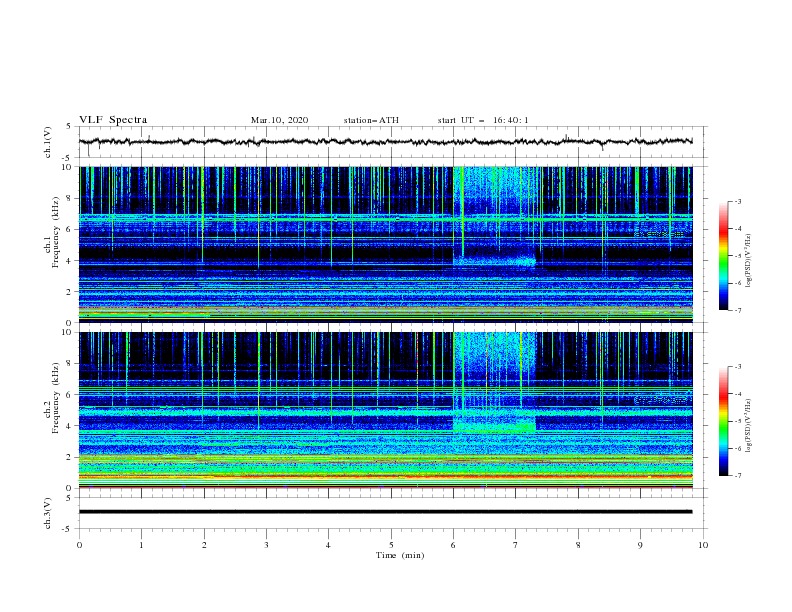Click the "6" kHz tick on ch.2 frequency axis
Image resolution: width=792 pixels, height=612 pixels.
(x=69, y=395)
